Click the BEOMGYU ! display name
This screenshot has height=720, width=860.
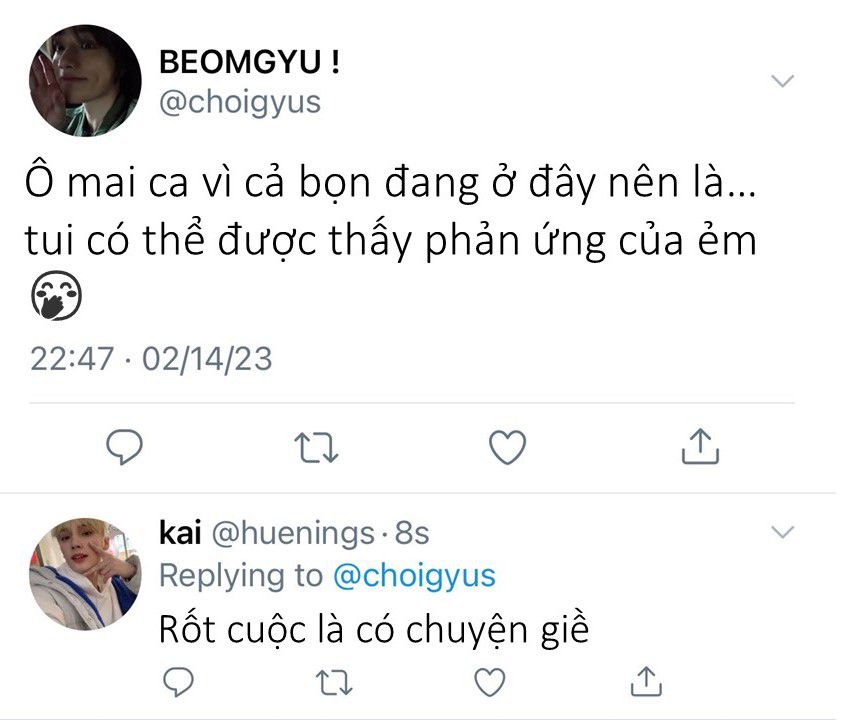249,63
